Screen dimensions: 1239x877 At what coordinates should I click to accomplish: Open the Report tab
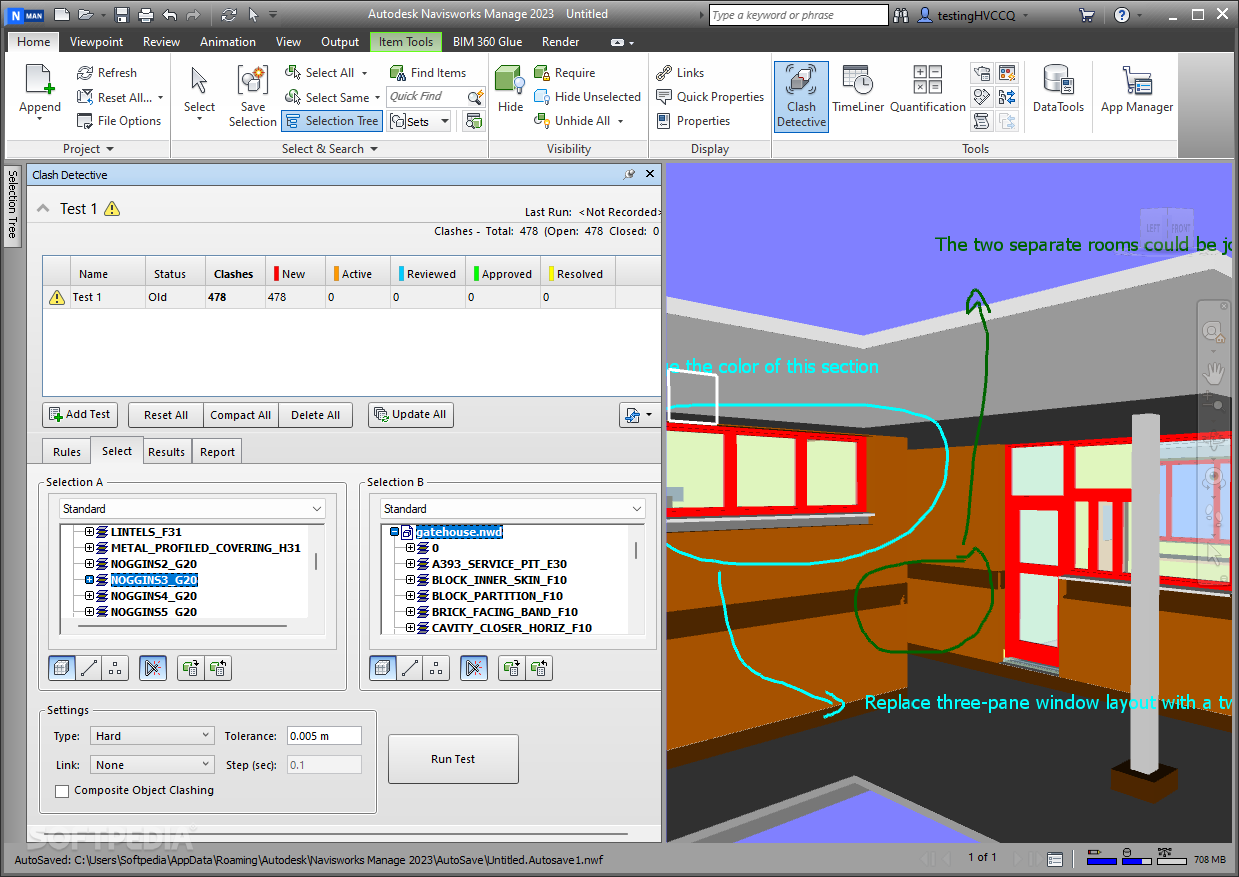[217, 452]
